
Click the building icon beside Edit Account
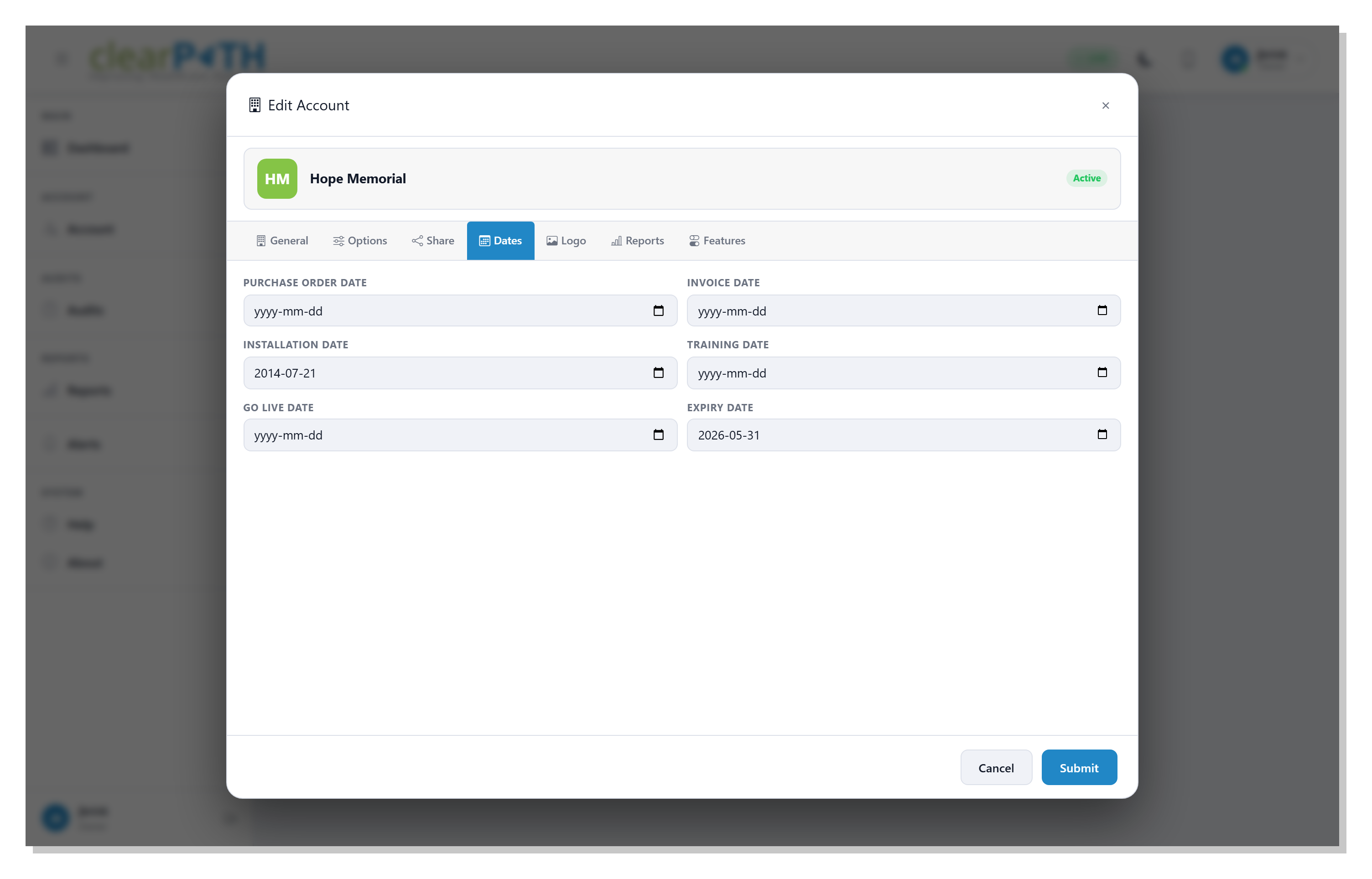pos(255,106)
